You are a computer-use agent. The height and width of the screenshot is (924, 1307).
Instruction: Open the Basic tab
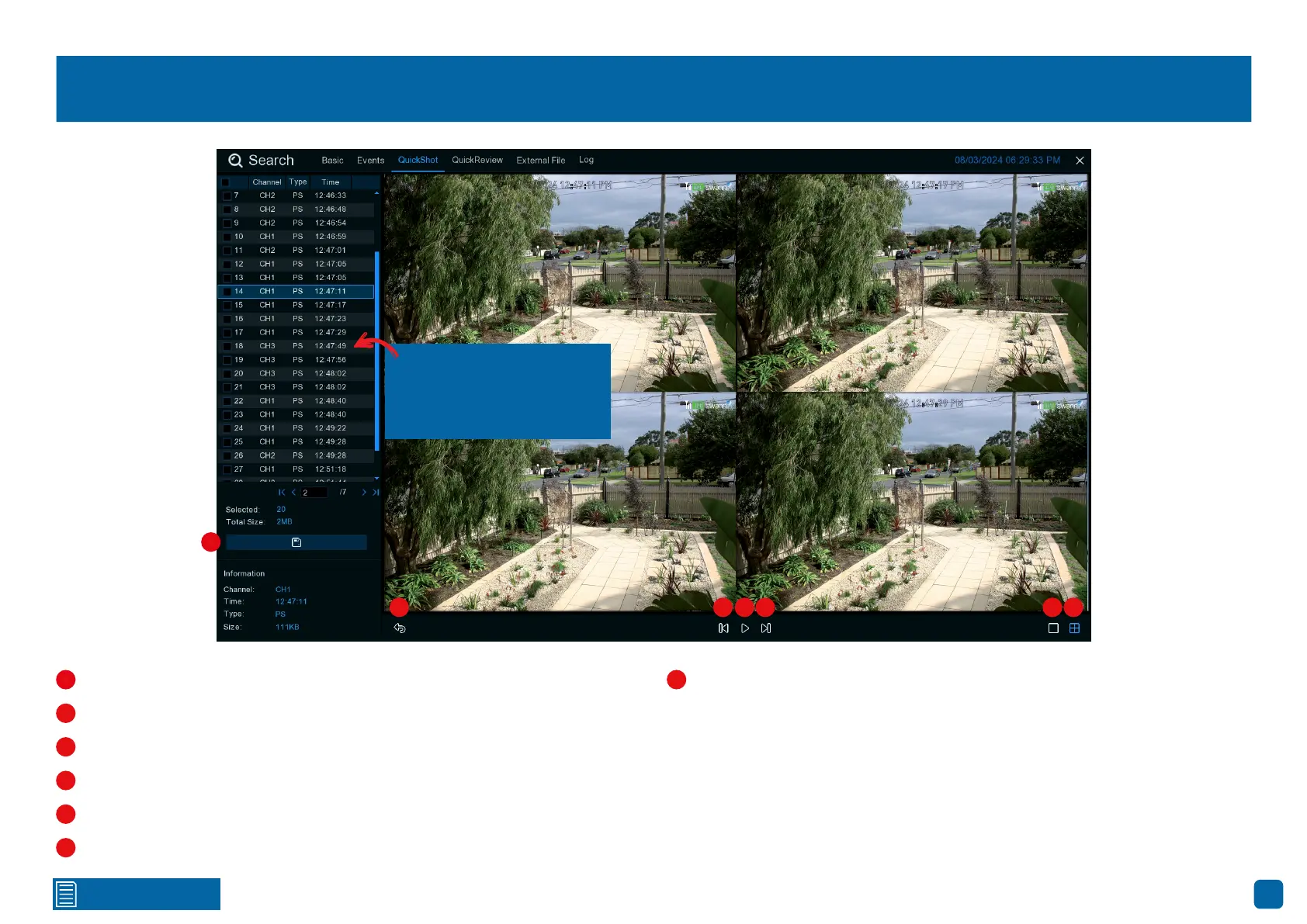(332, 161)
